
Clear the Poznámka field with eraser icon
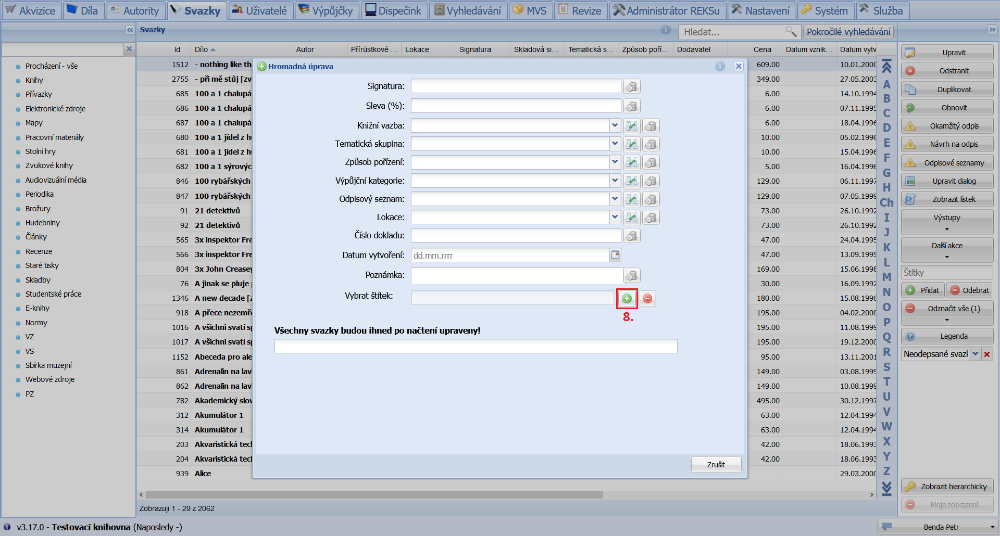pyautogui.click(x=632, y=274)
